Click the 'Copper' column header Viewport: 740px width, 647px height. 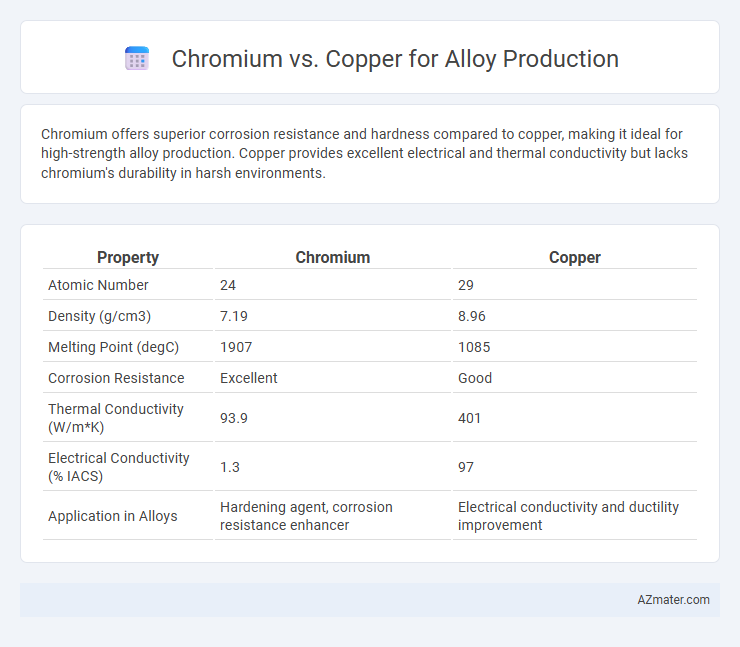pos(574,257)
